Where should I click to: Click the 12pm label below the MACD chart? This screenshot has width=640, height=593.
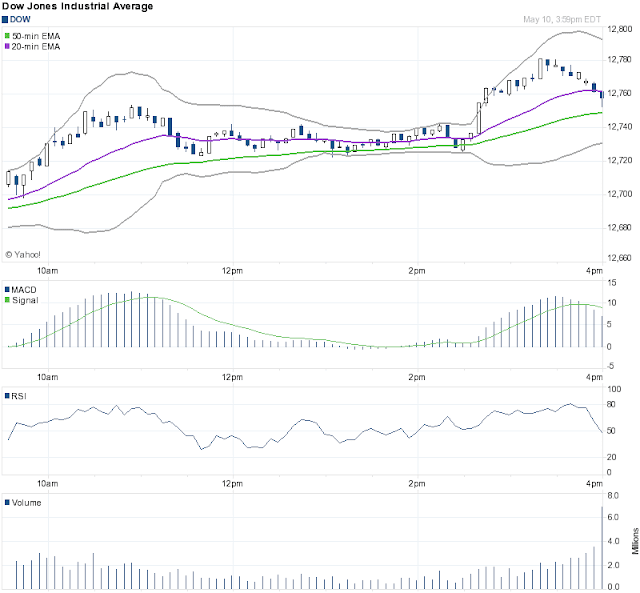[232, 377]
